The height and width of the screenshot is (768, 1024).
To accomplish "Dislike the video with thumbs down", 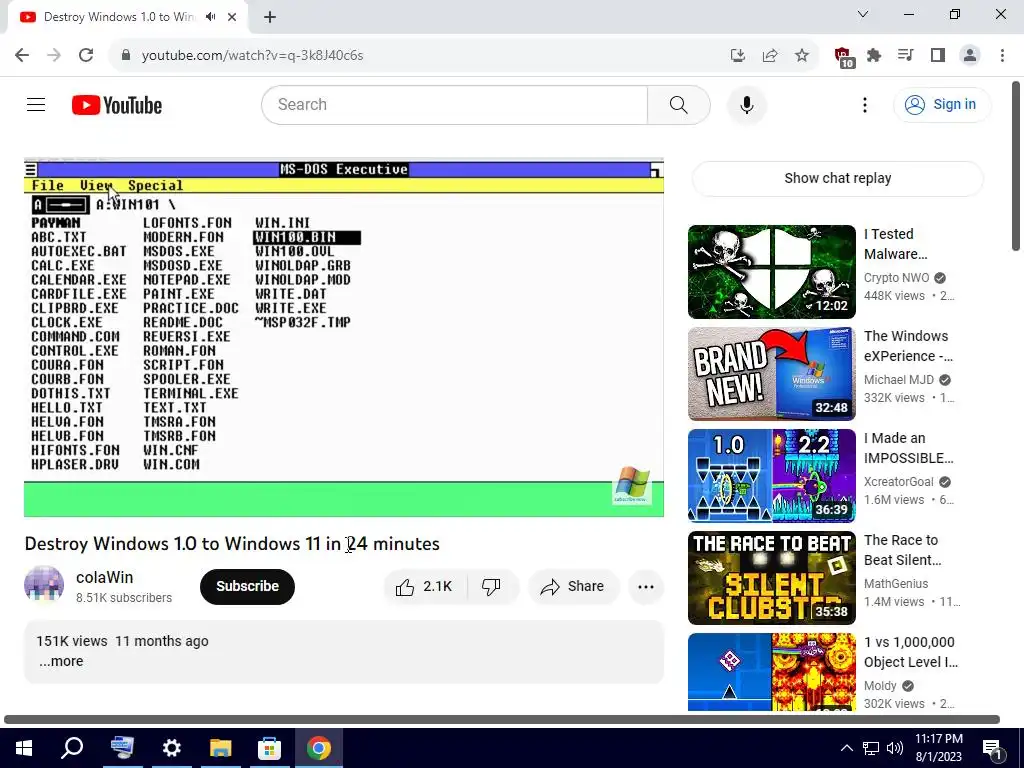I will (x=491, y=586).
